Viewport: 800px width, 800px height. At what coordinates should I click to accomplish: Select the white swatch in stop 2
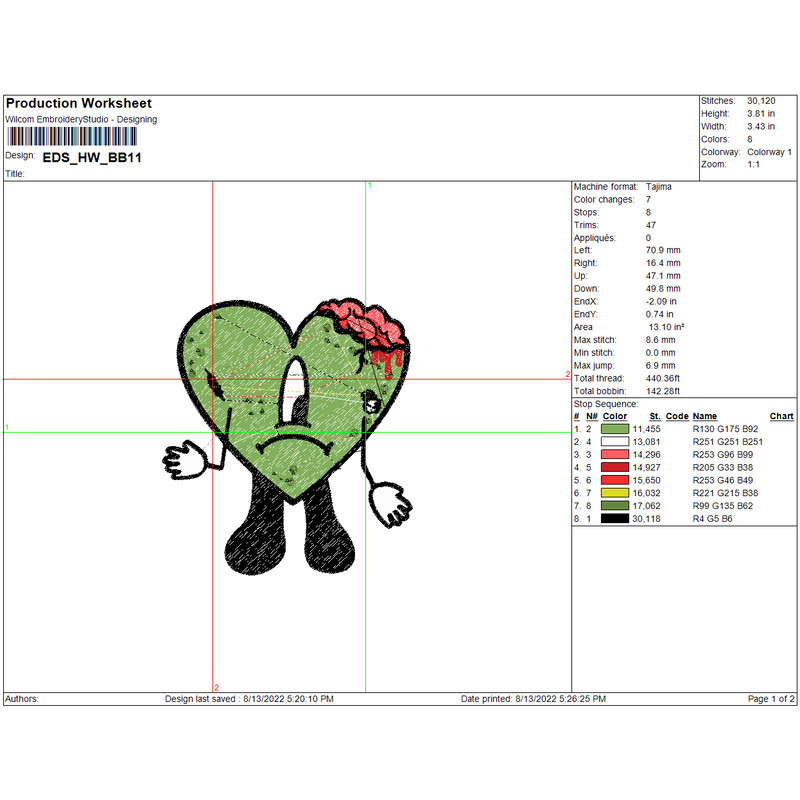pos(615,441)
